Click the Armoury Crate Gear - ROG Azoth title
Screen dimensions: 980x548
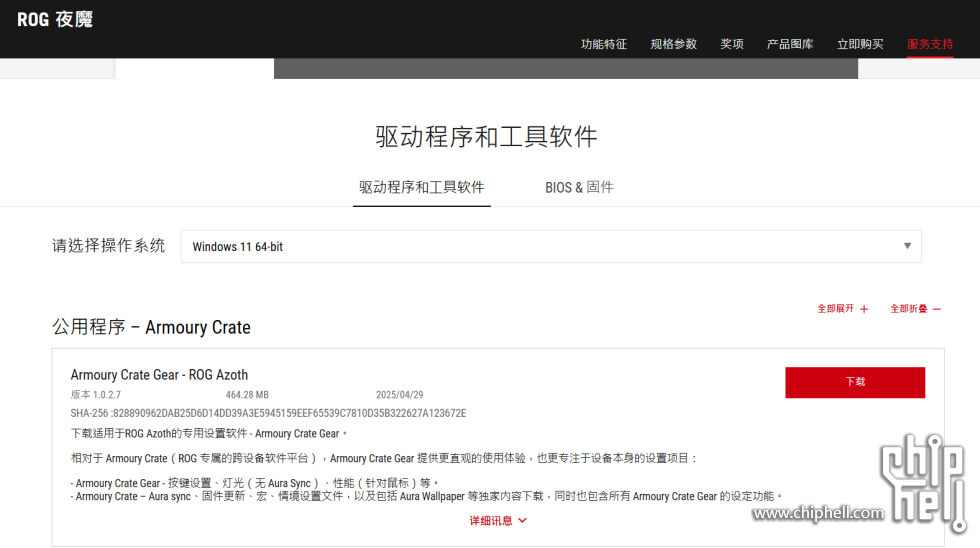[159, 375]
